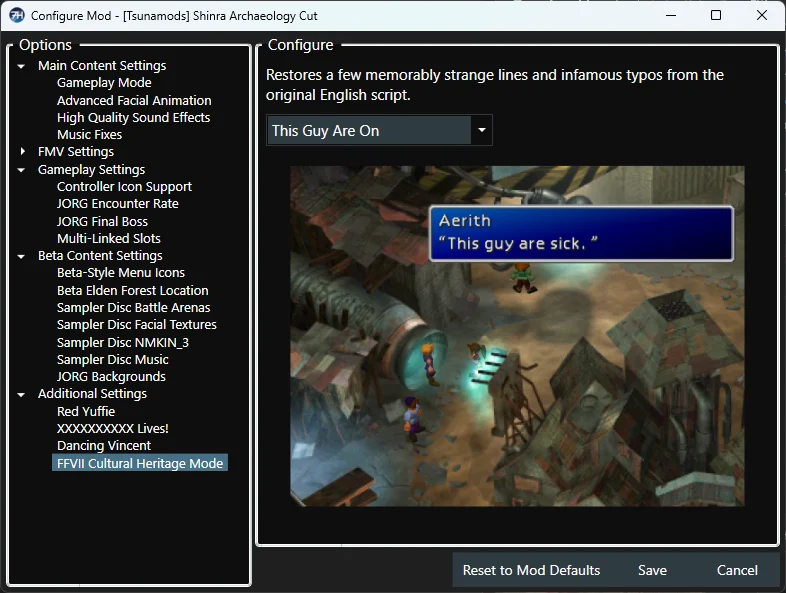Select Advanced Facial Animation option

pyautogui.click(x=134, y=100)
